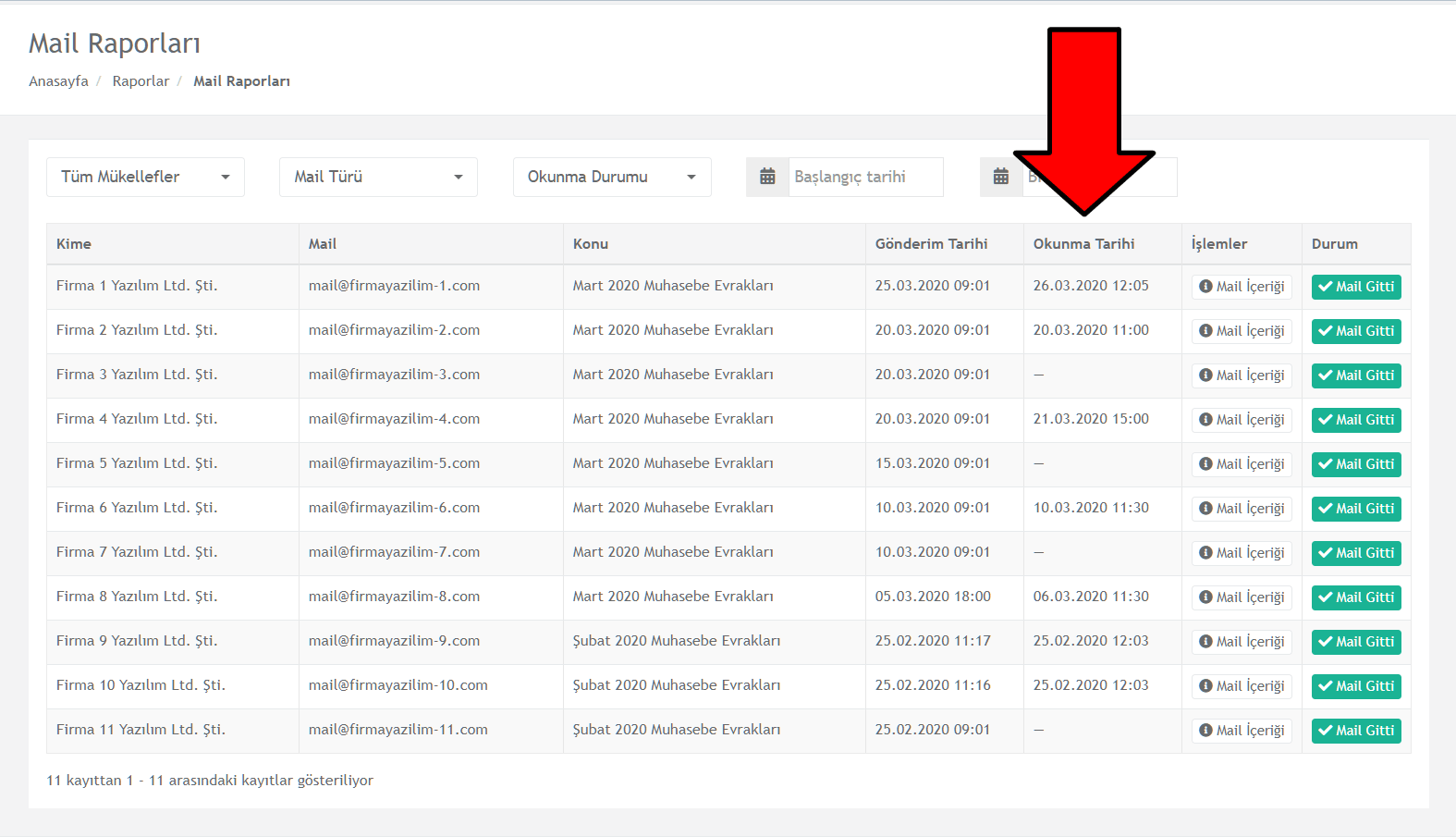
Task: Open Mail İçeriği for Firma 5
Action: (1242, 464)
